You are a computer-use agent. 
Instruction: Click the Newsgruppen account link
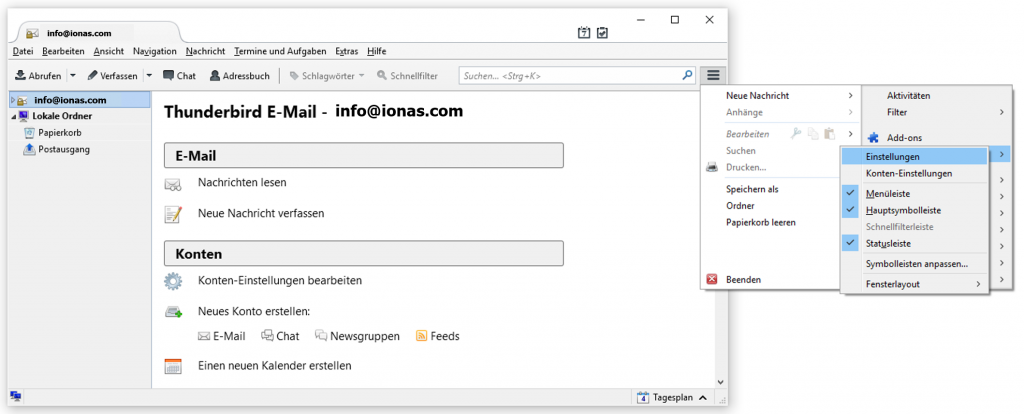coord(357,336)
